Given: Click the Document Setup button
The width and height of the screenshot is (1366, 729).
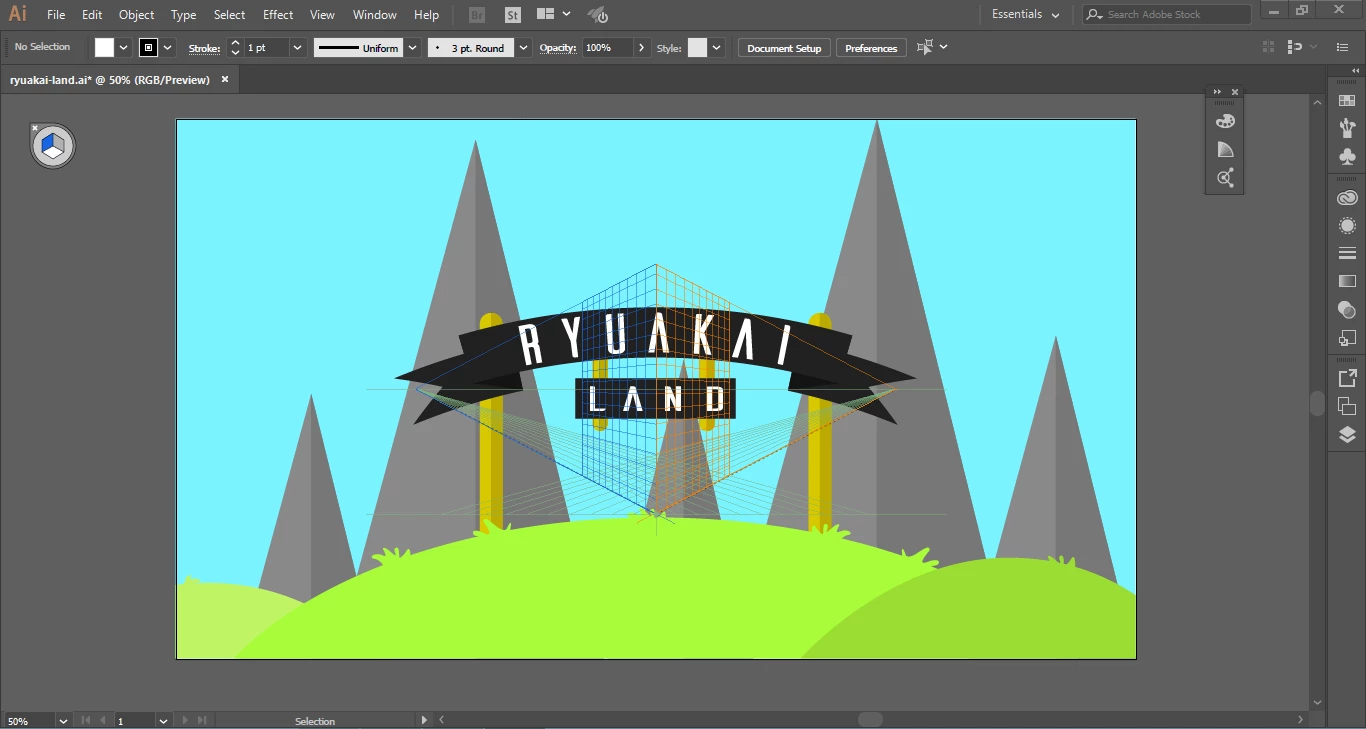Looking at the screenshot, I should pos(784,48).
